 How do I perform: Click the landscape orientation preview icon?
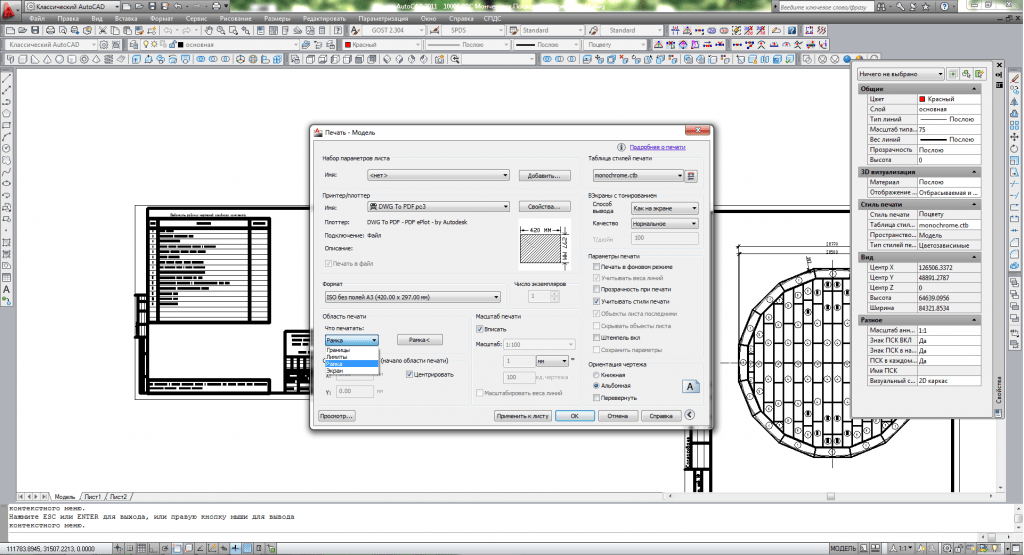click(690, 386)
